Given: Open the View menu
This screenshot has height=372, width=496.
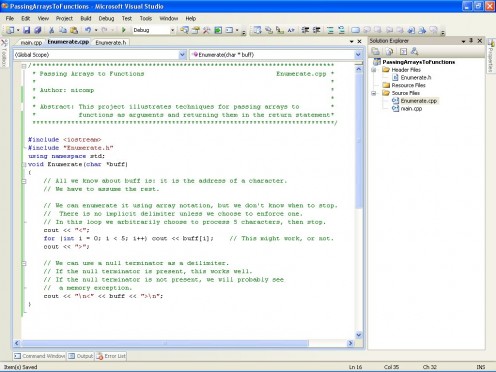Looking at the screenshot, I should tap(43, 18).
